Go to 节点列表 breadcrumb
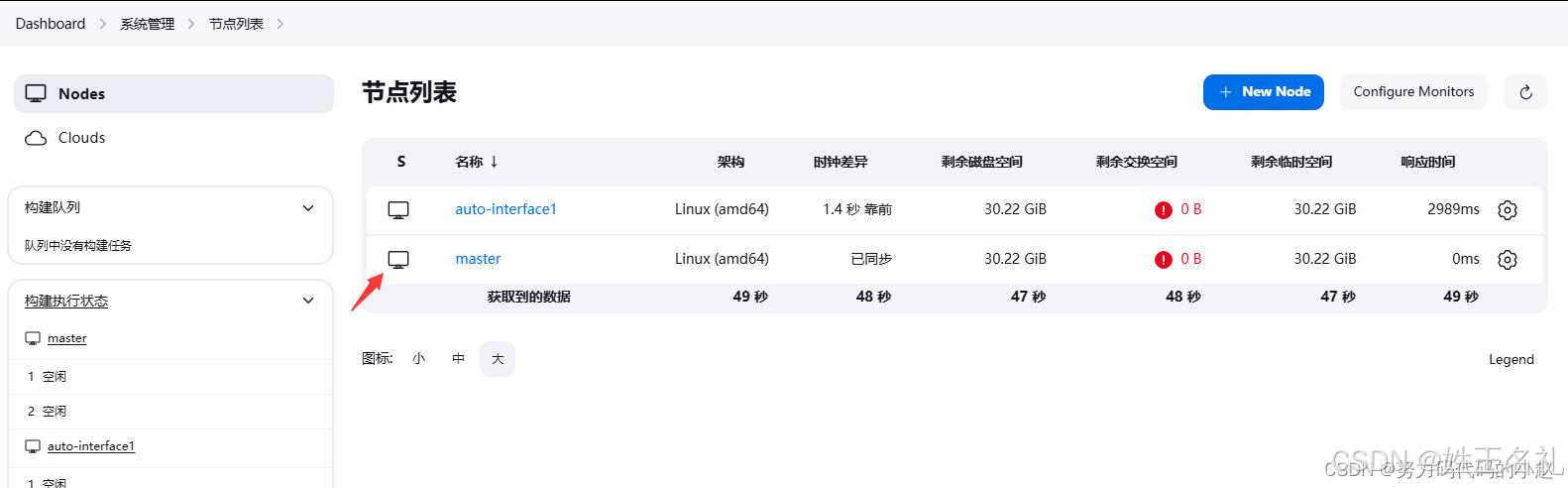1568x488 pixels. click(x=236, y=24)
